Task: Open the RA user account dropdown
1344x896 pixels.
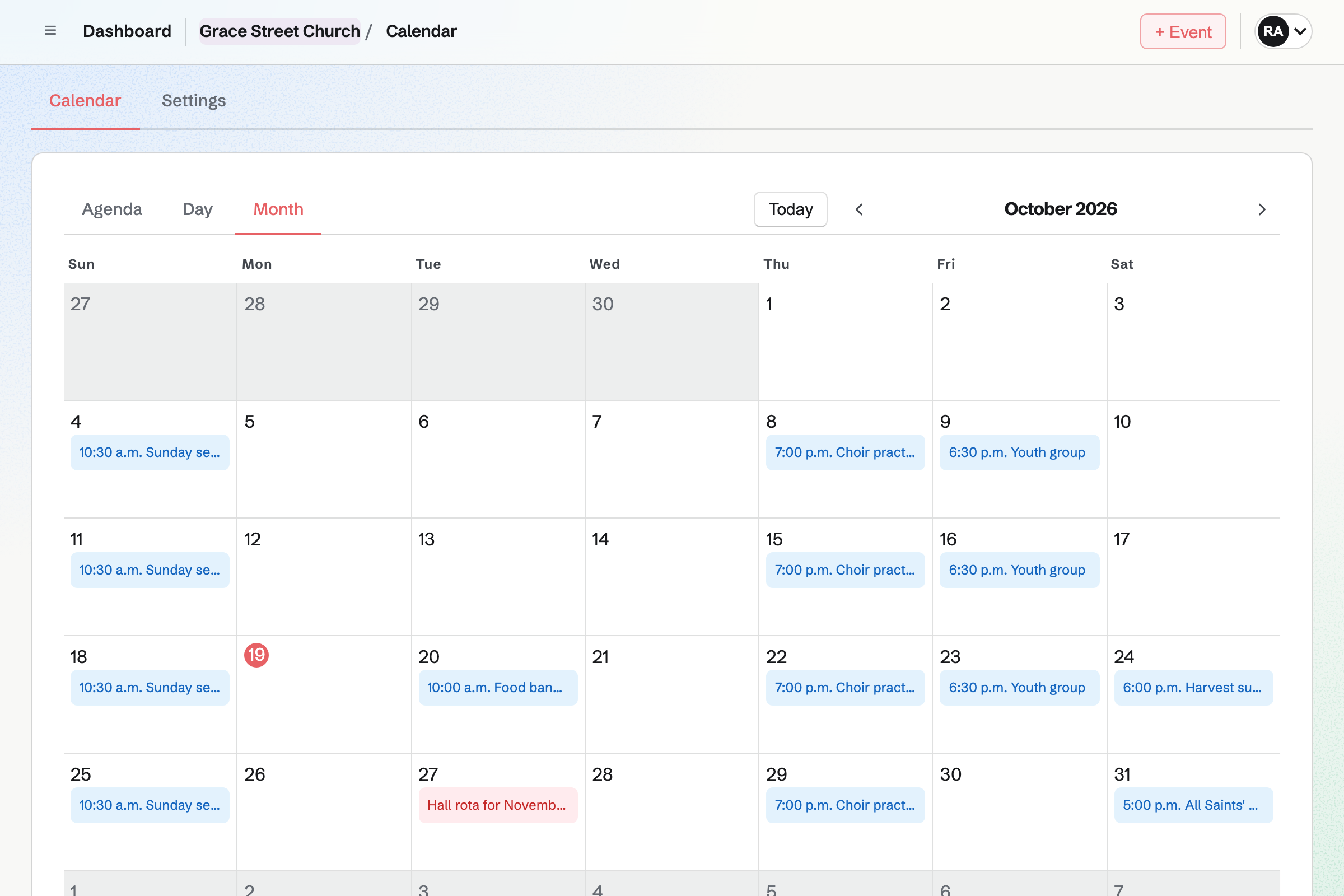Action: (x=1283, y=31)
